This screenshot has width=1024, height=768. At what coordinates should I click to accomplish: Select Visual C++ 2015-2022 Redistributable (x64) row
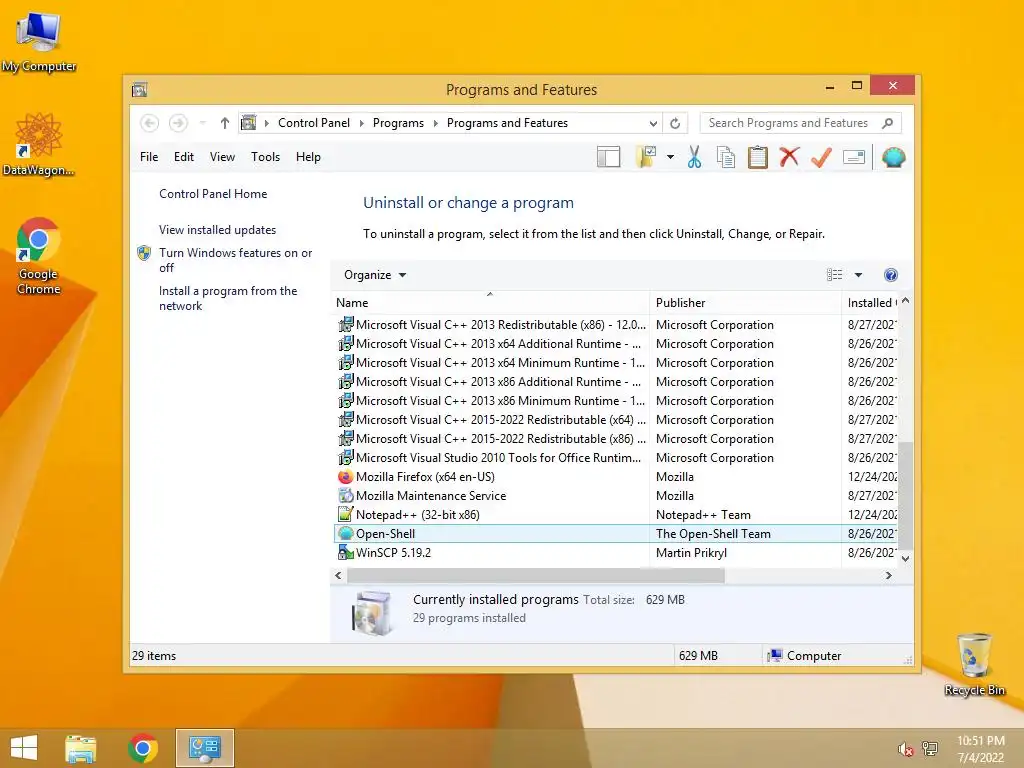tap(615, 420)
